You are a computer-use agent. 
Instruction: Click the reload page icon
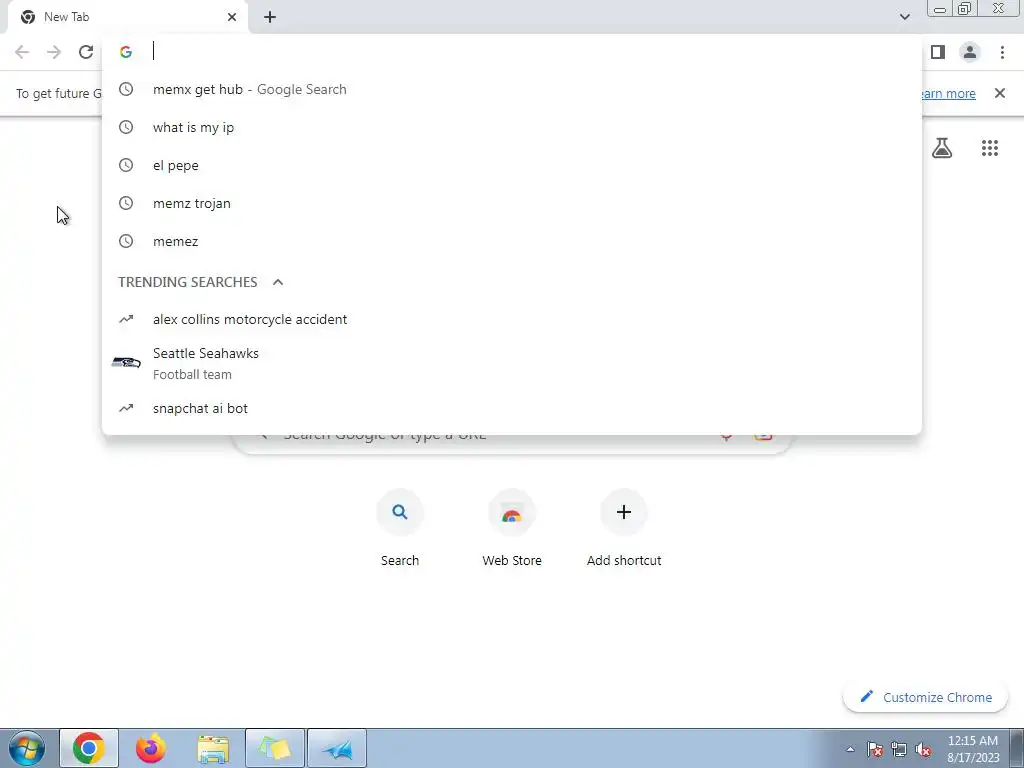coord(86,52)
